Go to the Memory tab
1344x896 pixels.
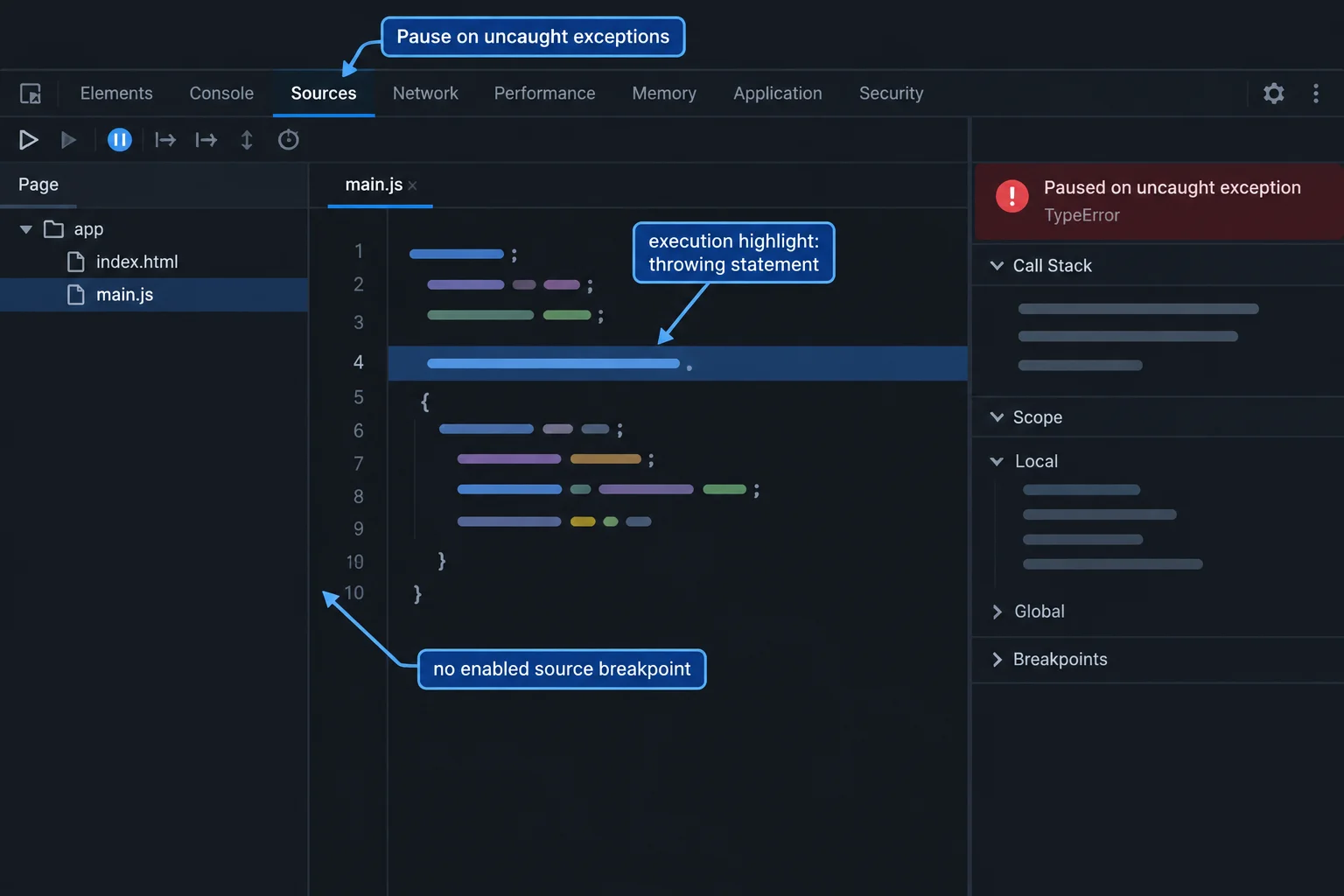(664, 94)
